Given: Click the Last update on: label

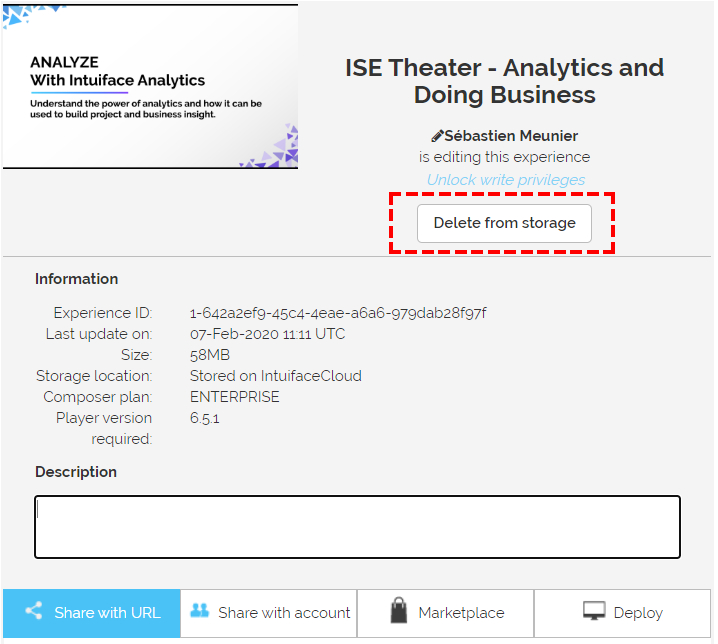Looking at the screenshot, I should (99, 334).
